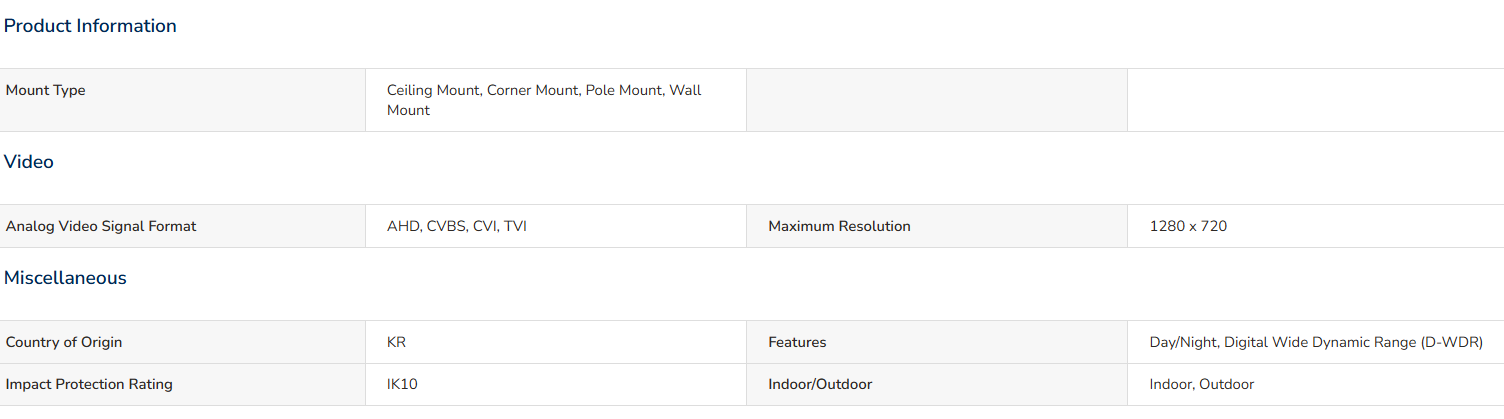The height and width of the screenshot is (419, 1504).
Task: Select the Country of Origin label
Action: pos(64,342)
